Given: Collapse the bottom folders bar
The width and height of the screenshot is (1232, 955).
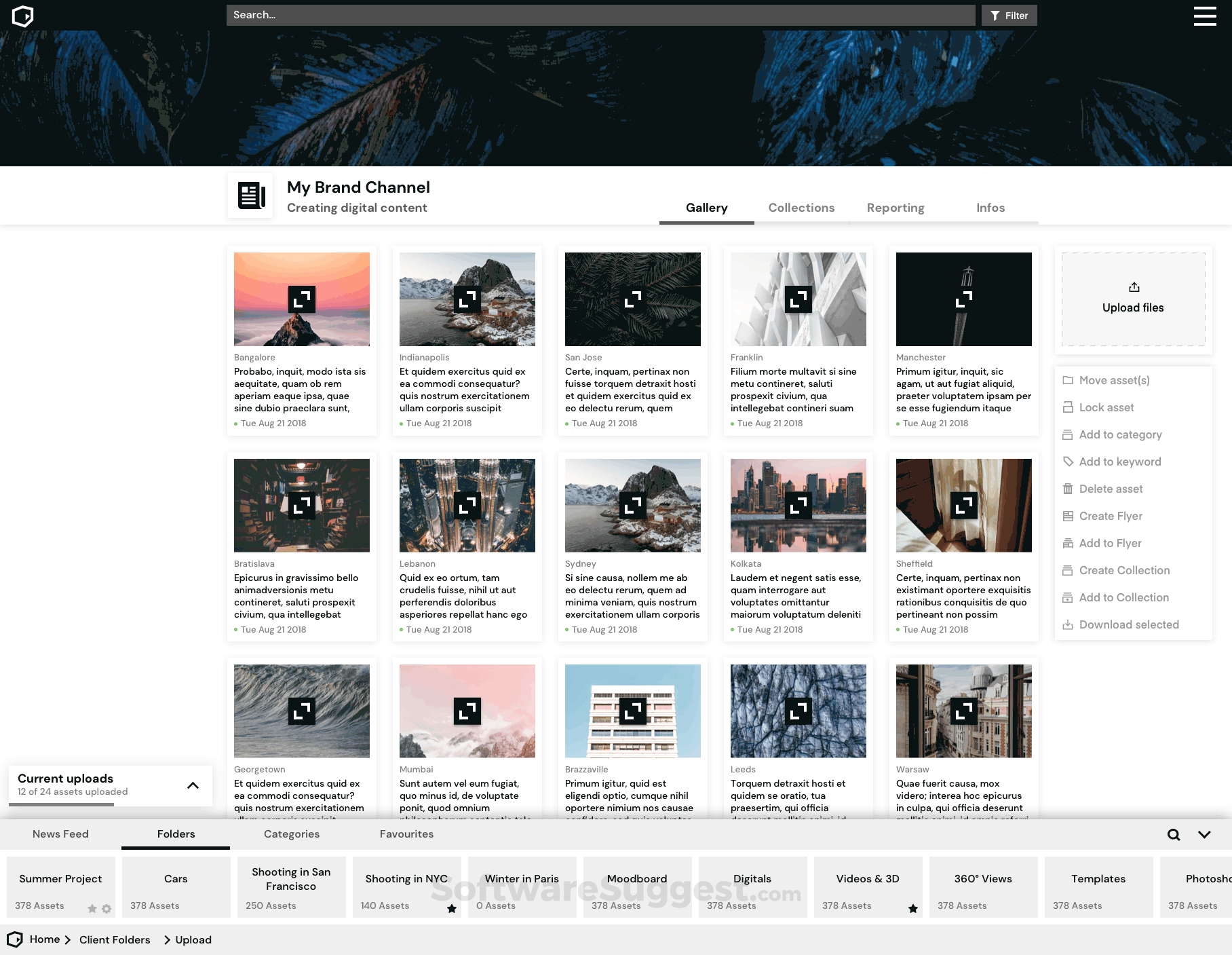Looking at the screenshot, I should [x=1205, y=834].
